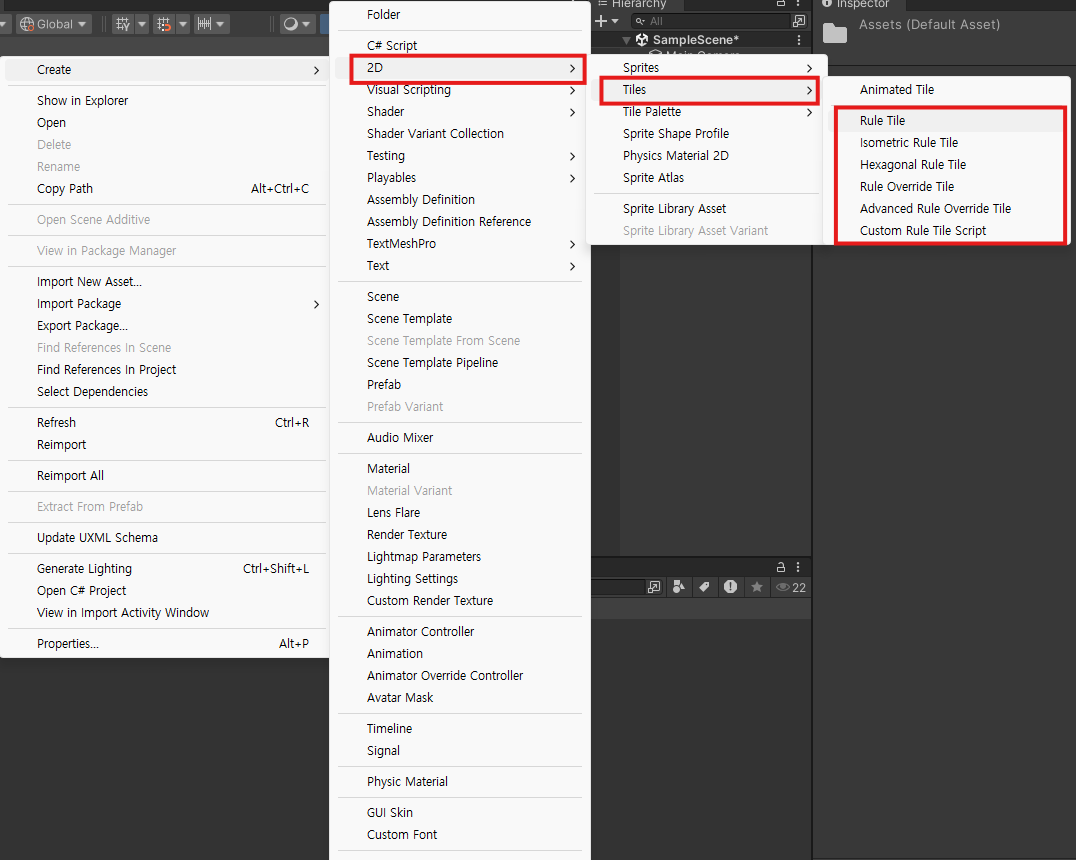The width and height of the screenshot is (1076, 860).
Task: Open Properties... from context menu
Action: 164,644
